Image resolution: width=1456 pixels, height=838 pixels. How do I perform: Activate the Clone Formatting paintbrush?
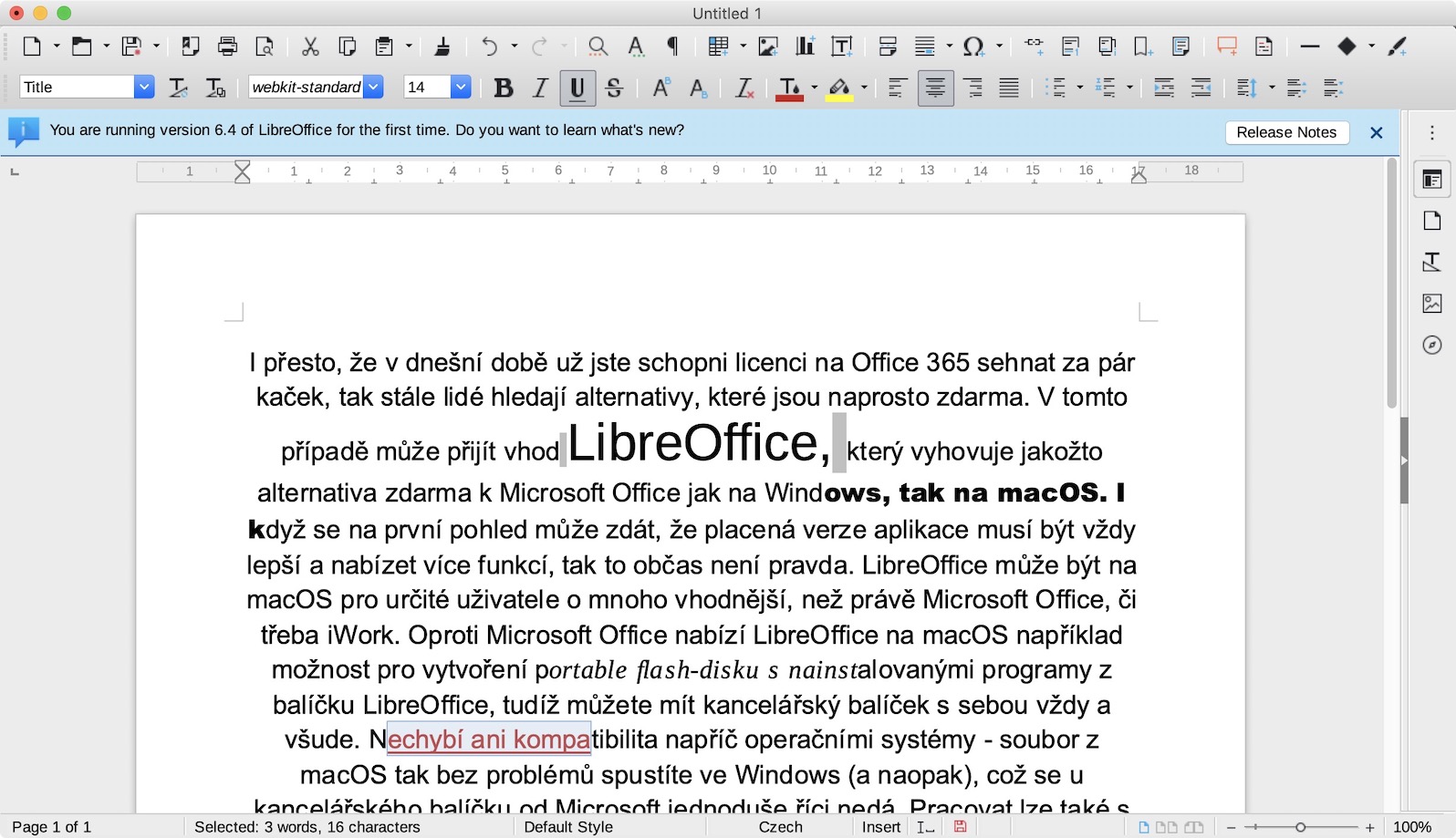(x=442, y=47)
